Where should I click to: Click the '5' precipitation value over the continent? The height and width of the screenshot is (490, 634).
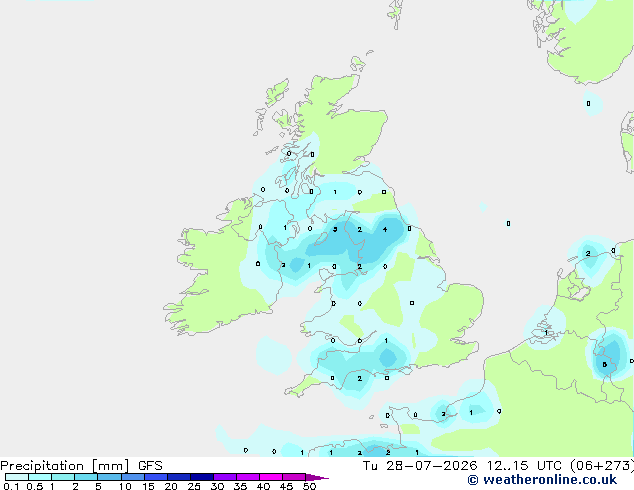click(604, 364)
